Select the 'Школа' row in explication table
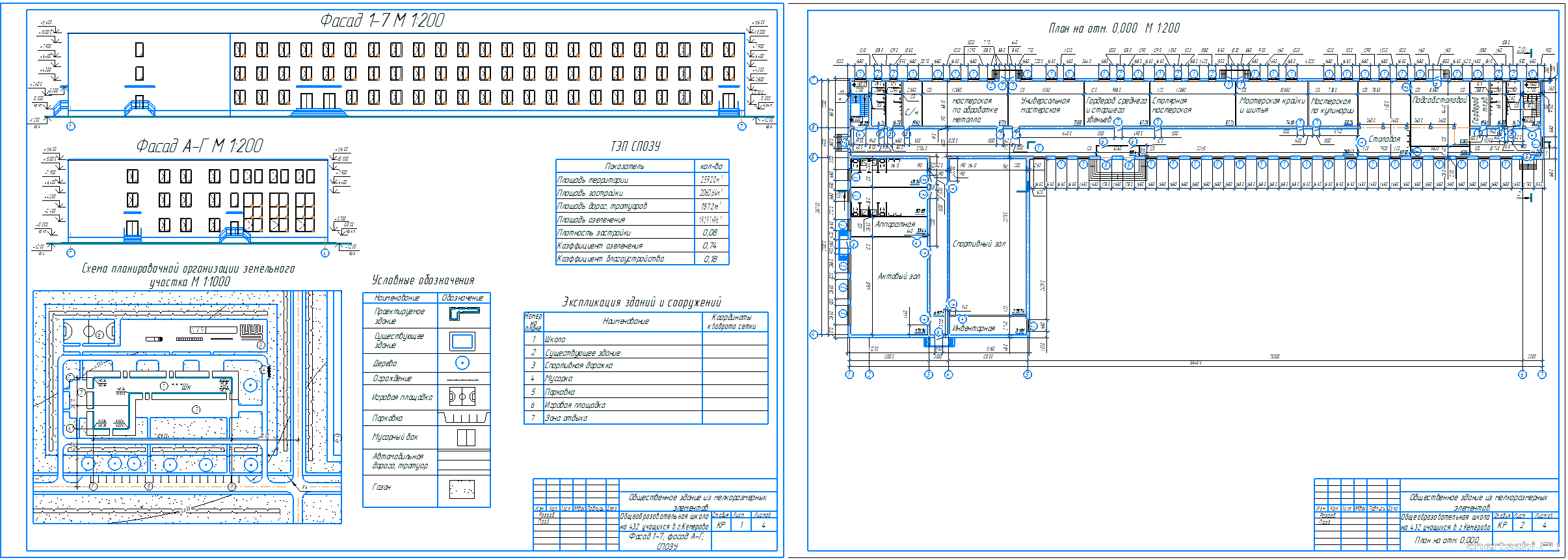Image resolution: width=1568 pixels, height=560 pixels. tap(646, 339)
